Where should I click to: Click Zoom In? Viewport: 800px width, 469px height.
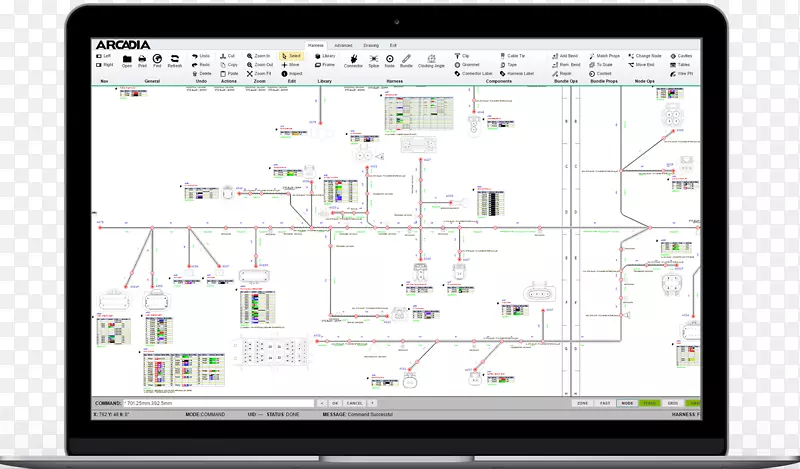tap(259, 56)
